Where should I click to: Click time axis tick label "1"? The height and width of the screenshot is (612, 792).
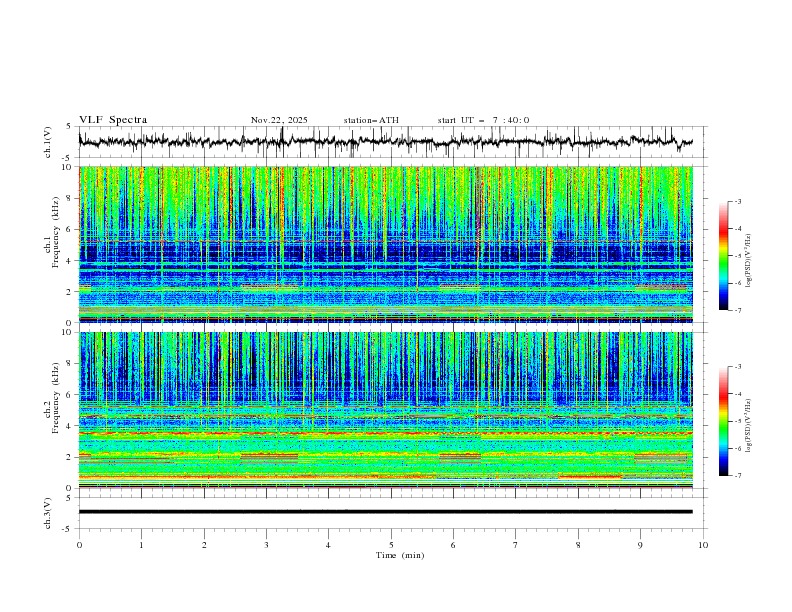141,545
